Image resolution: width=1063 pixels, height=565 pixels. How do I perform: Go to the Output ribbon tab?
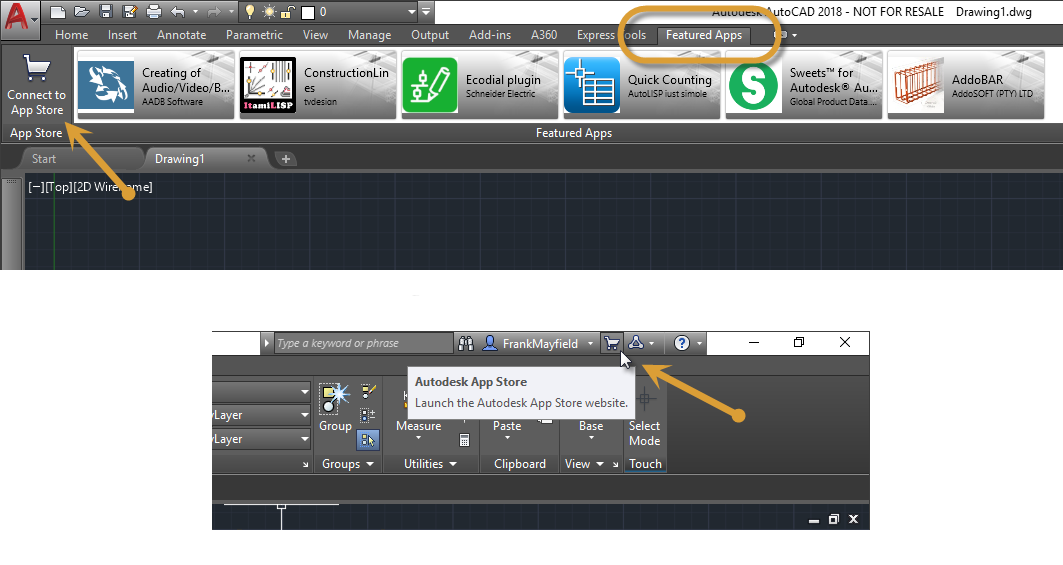[x=430, y=35]
